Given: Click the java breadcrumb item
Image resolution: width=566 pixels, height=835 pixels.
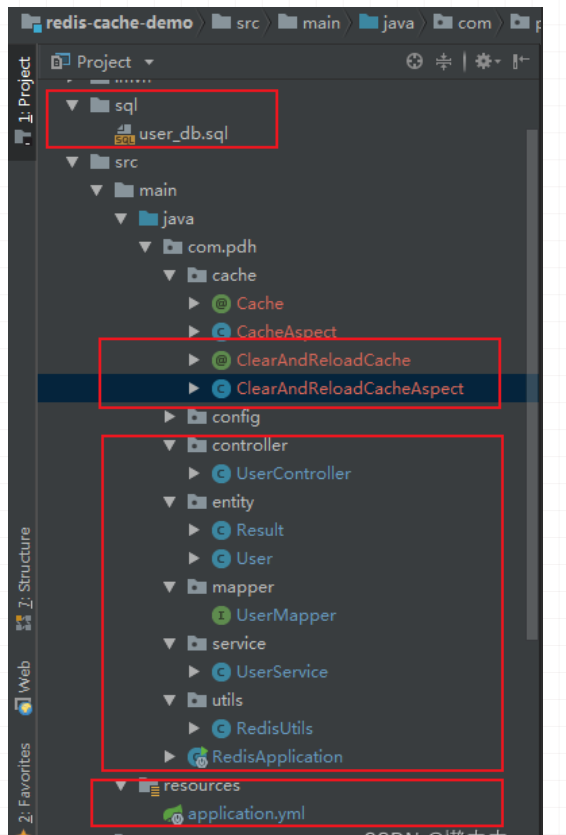Looking at the screenshot, I should [x=387, y=23].
